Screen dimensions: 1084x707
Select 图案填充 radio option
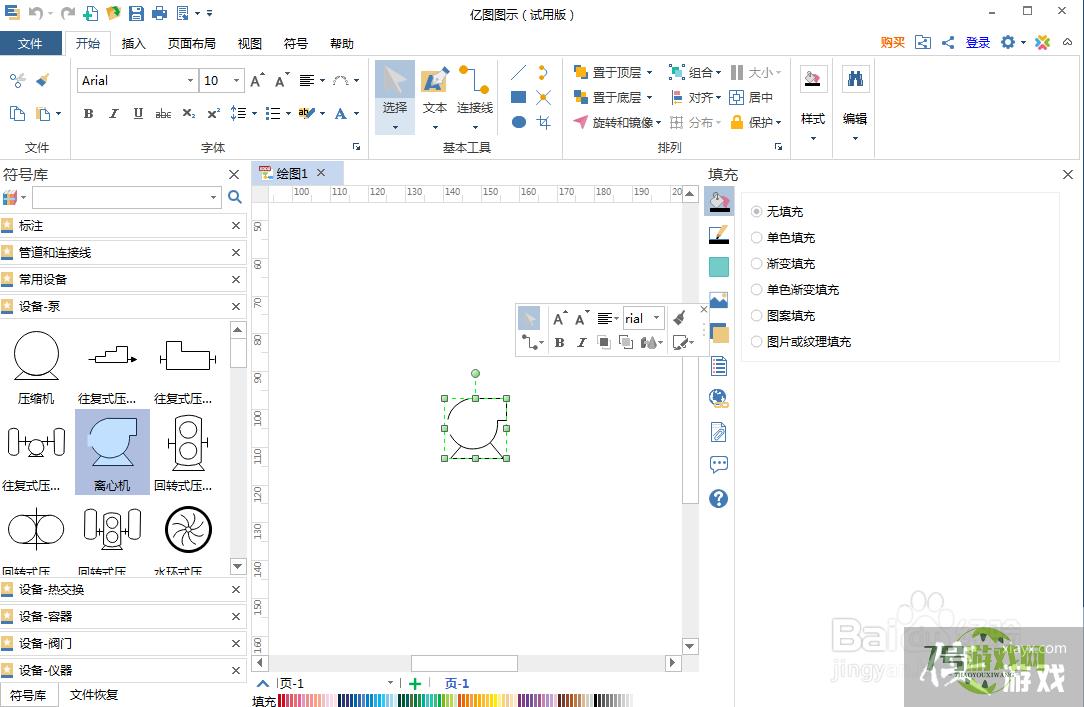tap(756, 316)
